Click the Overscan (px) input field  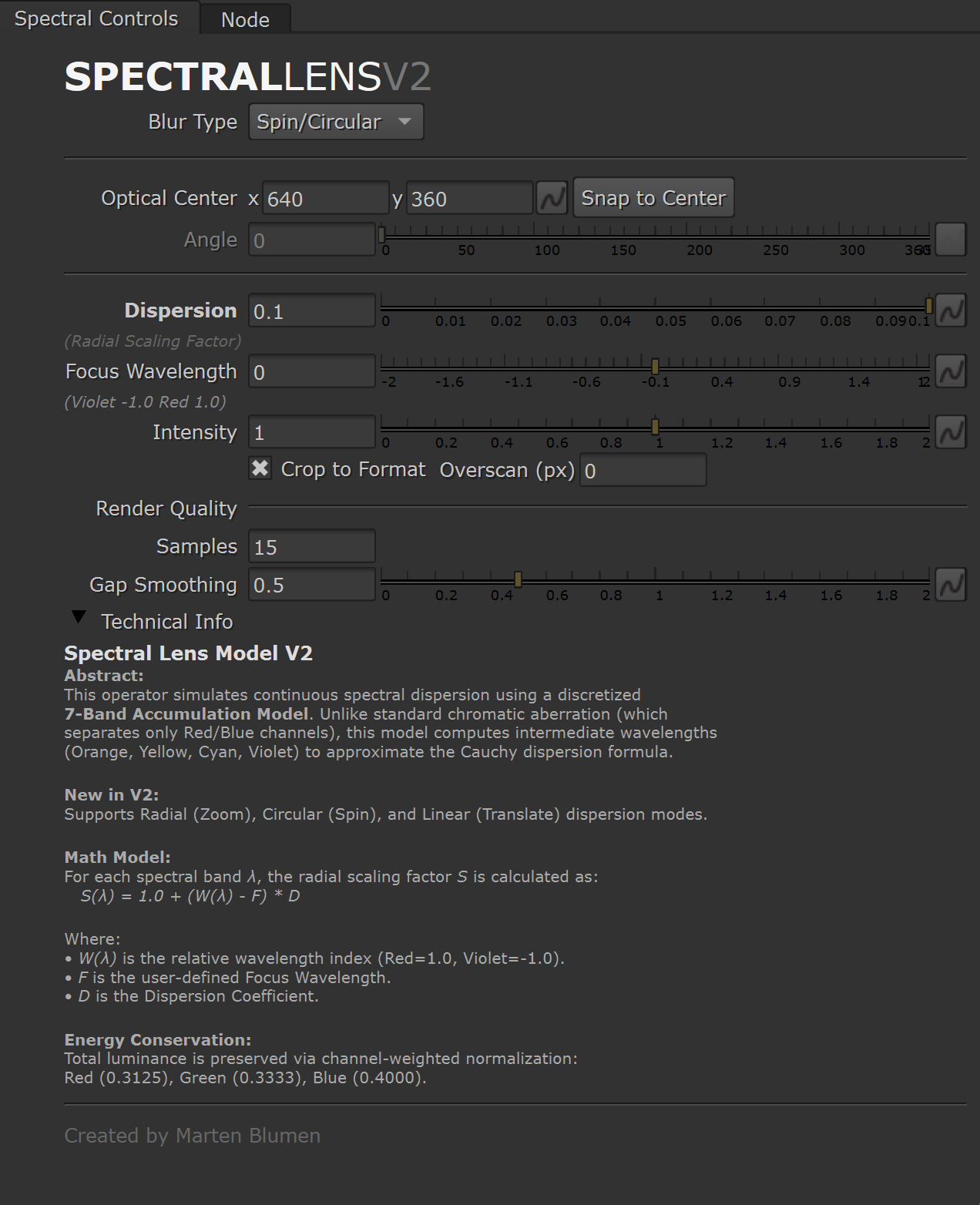point(643,471)
